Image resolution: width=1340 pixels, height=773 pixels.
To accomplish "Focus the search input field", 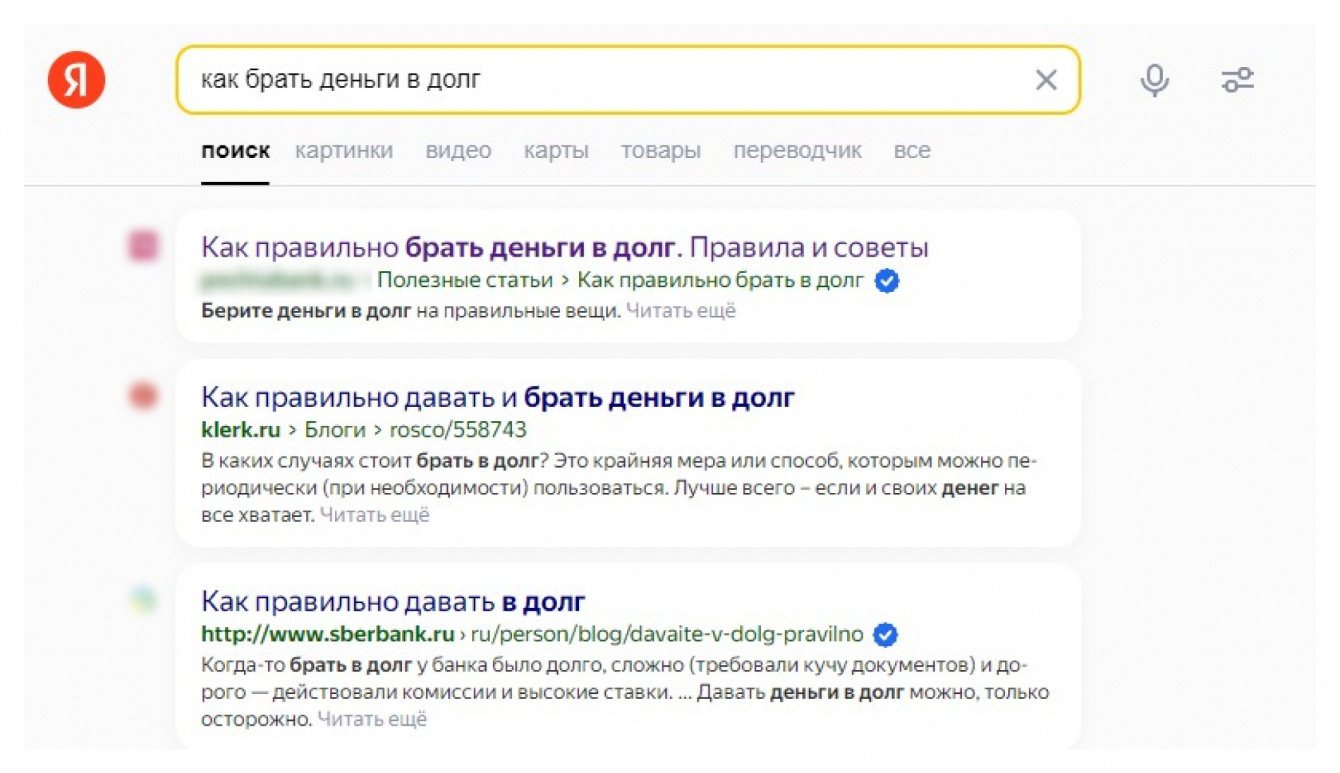I will pyautogui.click(x=600, y=80).
